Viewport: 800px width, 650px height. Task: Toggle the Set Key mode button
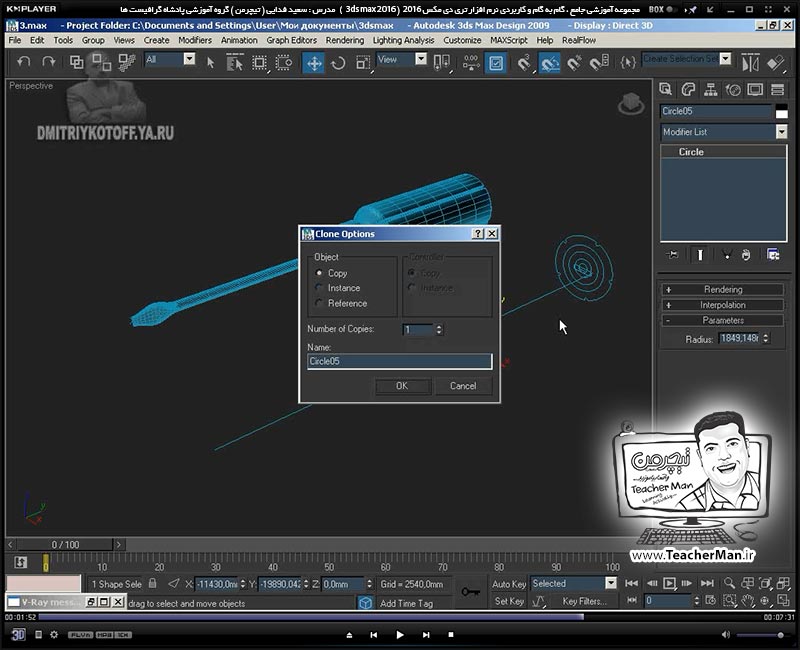pyautogui.click(x=509, y=602)
